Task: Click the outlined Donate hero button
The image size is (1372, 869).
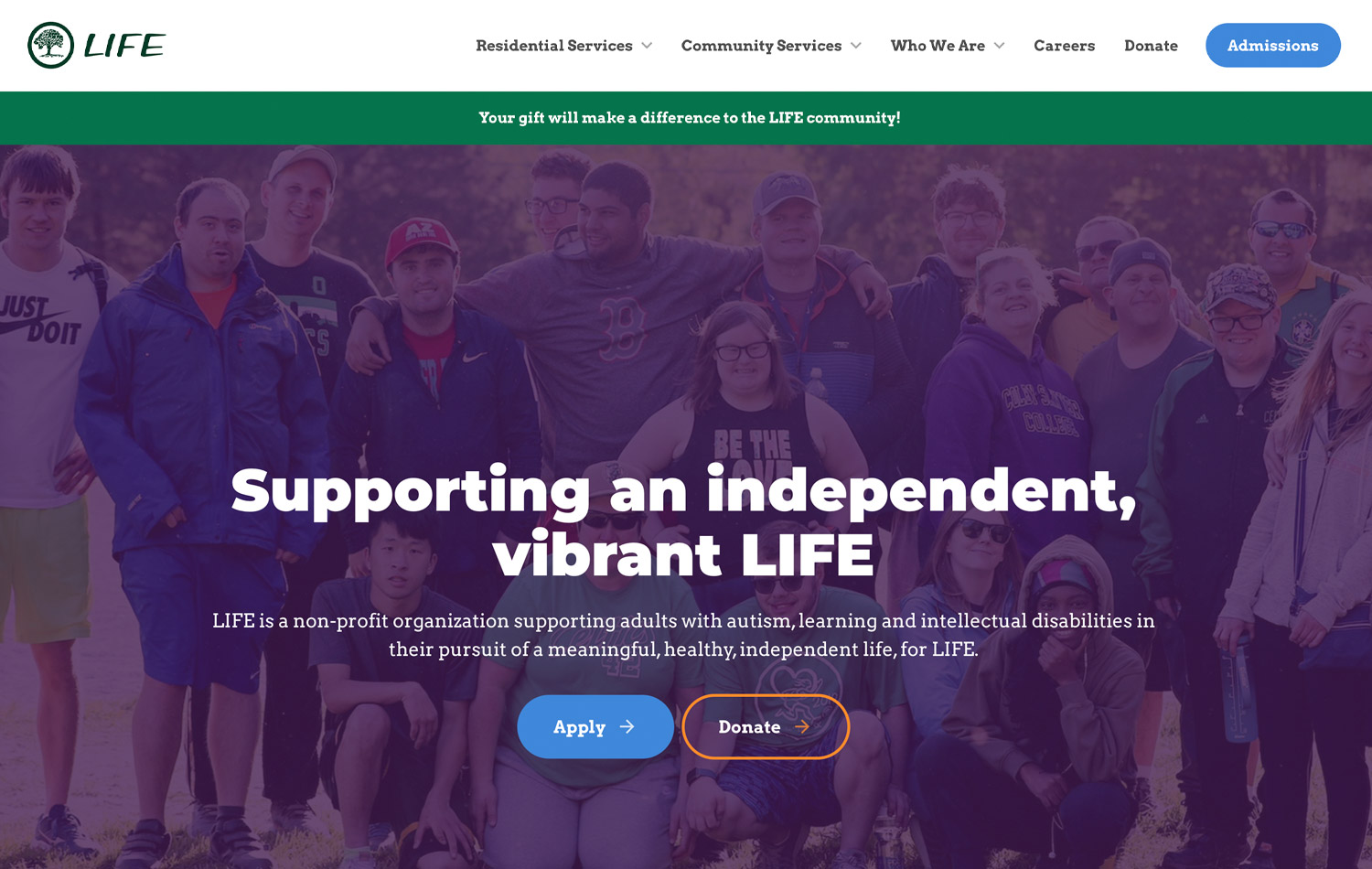Action: [x=766, y=726]
